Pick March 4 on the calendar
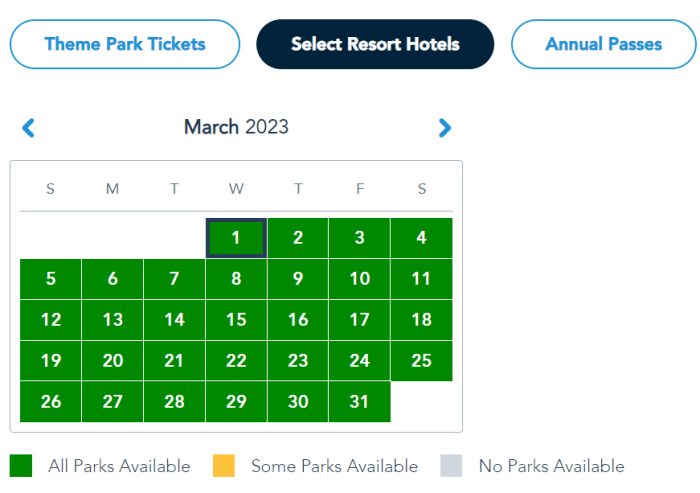This screenshot has height=493, width=700. click(421, 238)
